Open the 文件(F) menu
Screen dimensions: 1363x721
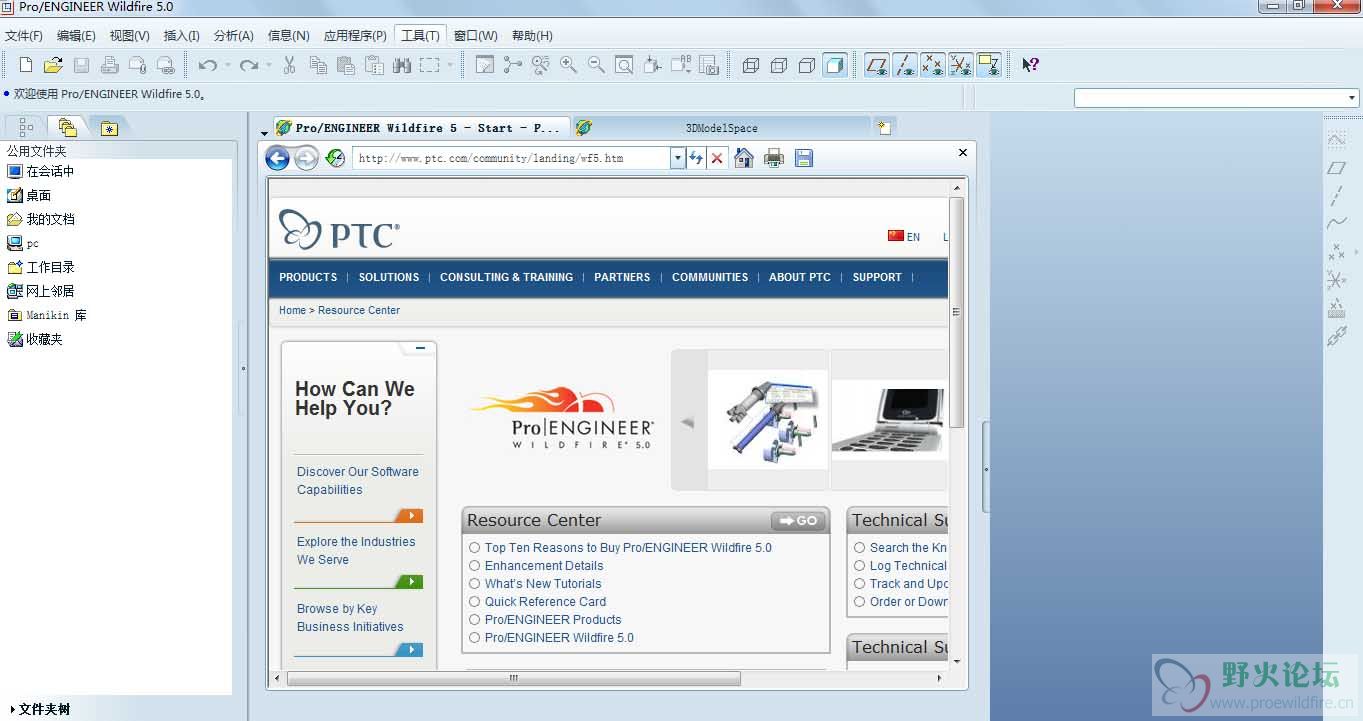point(24,36)
